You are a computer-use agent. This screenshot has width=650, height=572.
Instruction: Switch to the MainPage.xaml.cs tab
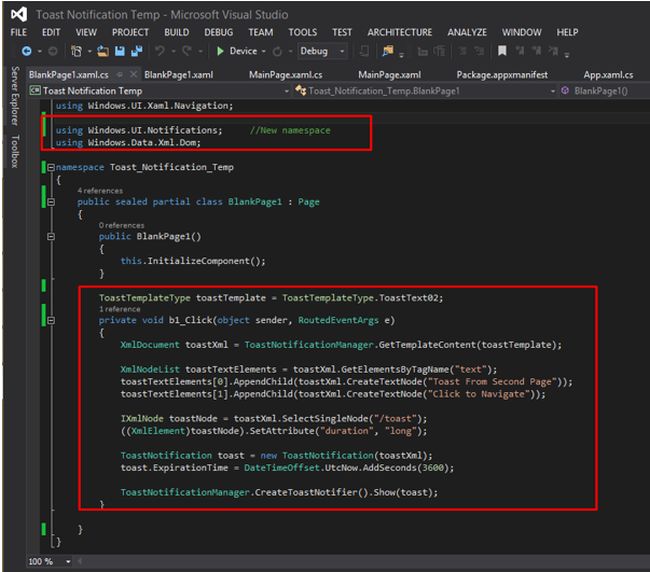tap(286, 75)
